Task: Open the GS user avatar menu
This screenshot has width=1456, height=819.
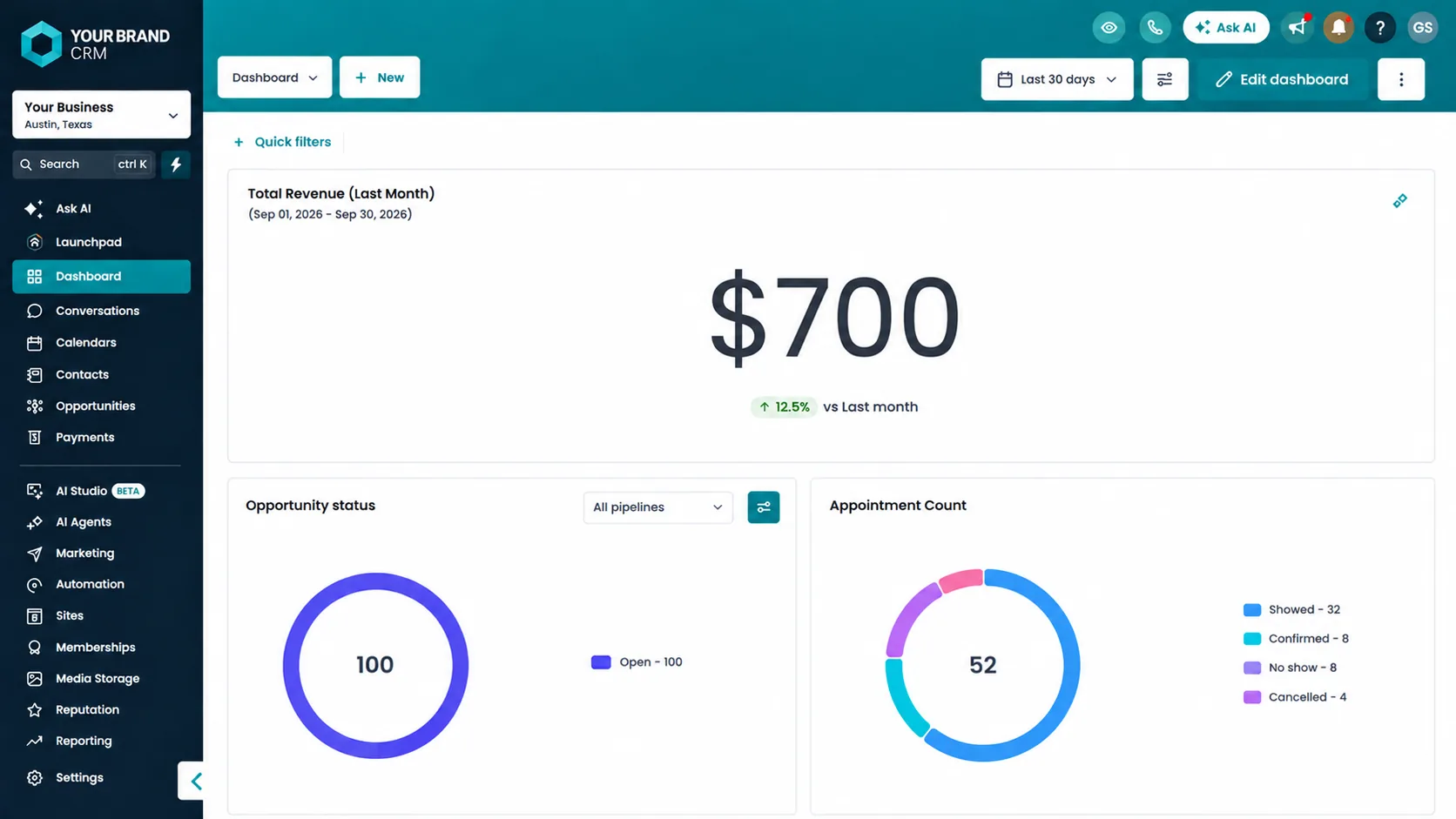Action: pyautogui.click(x=1423, y=28)
